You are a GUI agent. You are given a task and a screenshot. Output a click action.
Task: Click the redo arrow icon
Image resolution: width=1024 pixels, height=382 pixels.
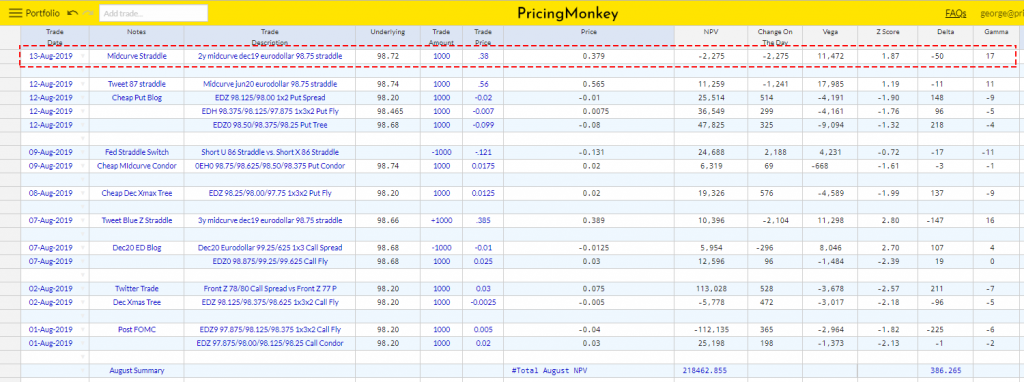(88, 13)
